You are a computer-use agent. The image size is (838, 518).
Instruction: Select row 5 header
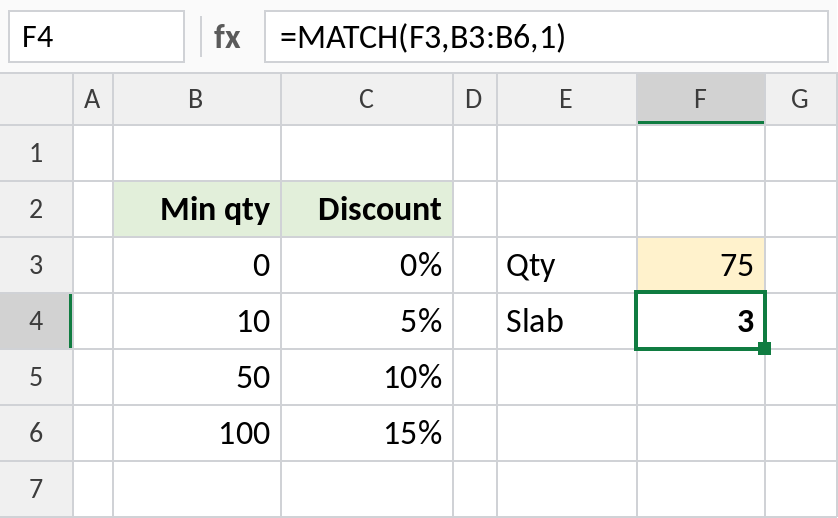click(36, 377)
